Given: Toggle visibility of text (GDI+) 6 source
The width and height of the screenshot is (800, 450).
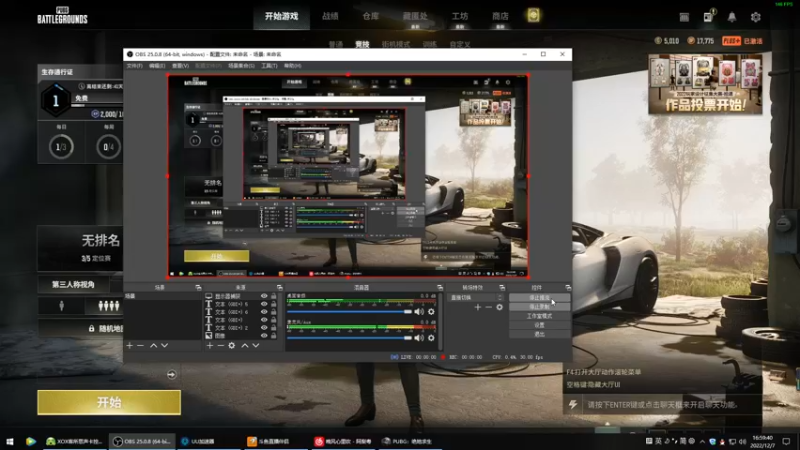Looking at the screenshot, I should [x=264, y=312].
